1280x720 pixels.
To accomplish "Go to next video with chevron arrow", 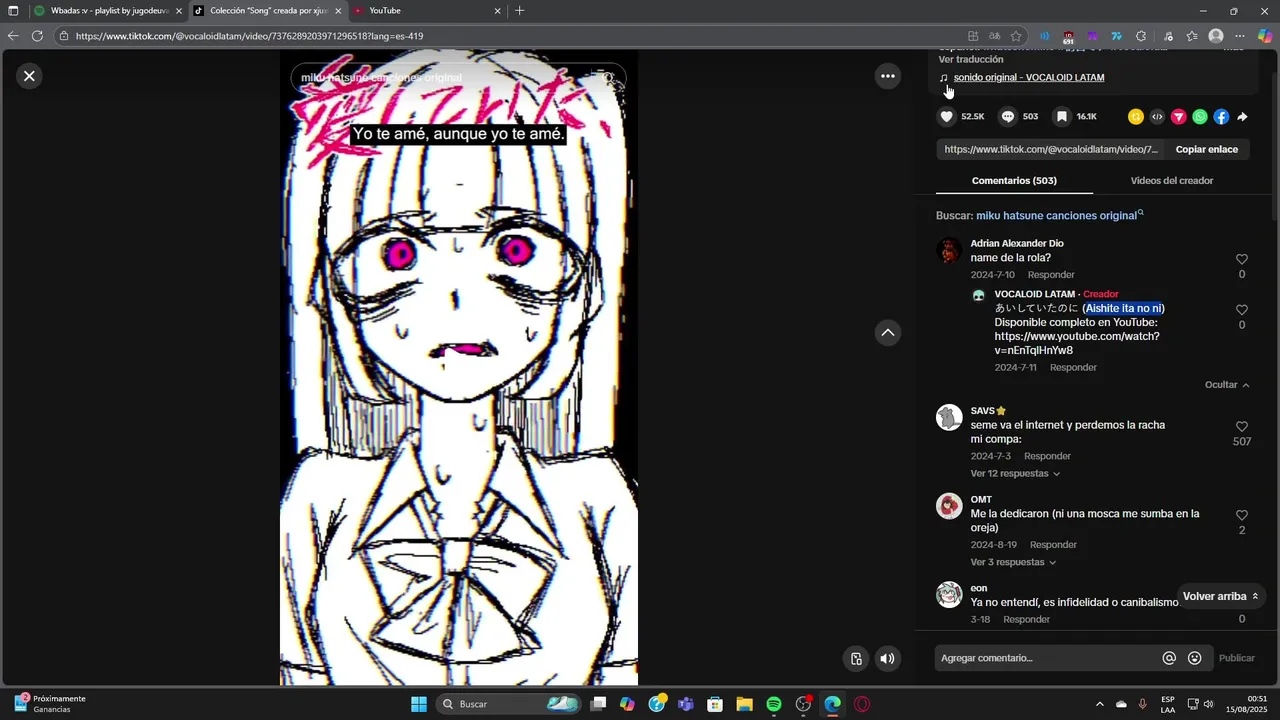I will click(x=888, y=333).
